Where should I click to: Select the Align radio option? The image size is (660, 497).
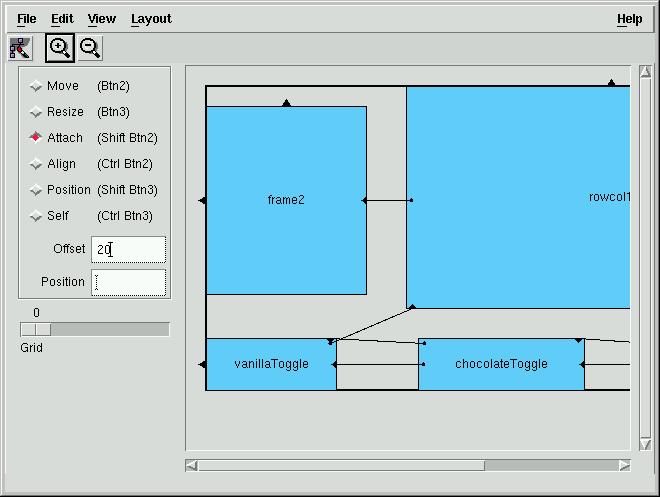pos(35,164)
